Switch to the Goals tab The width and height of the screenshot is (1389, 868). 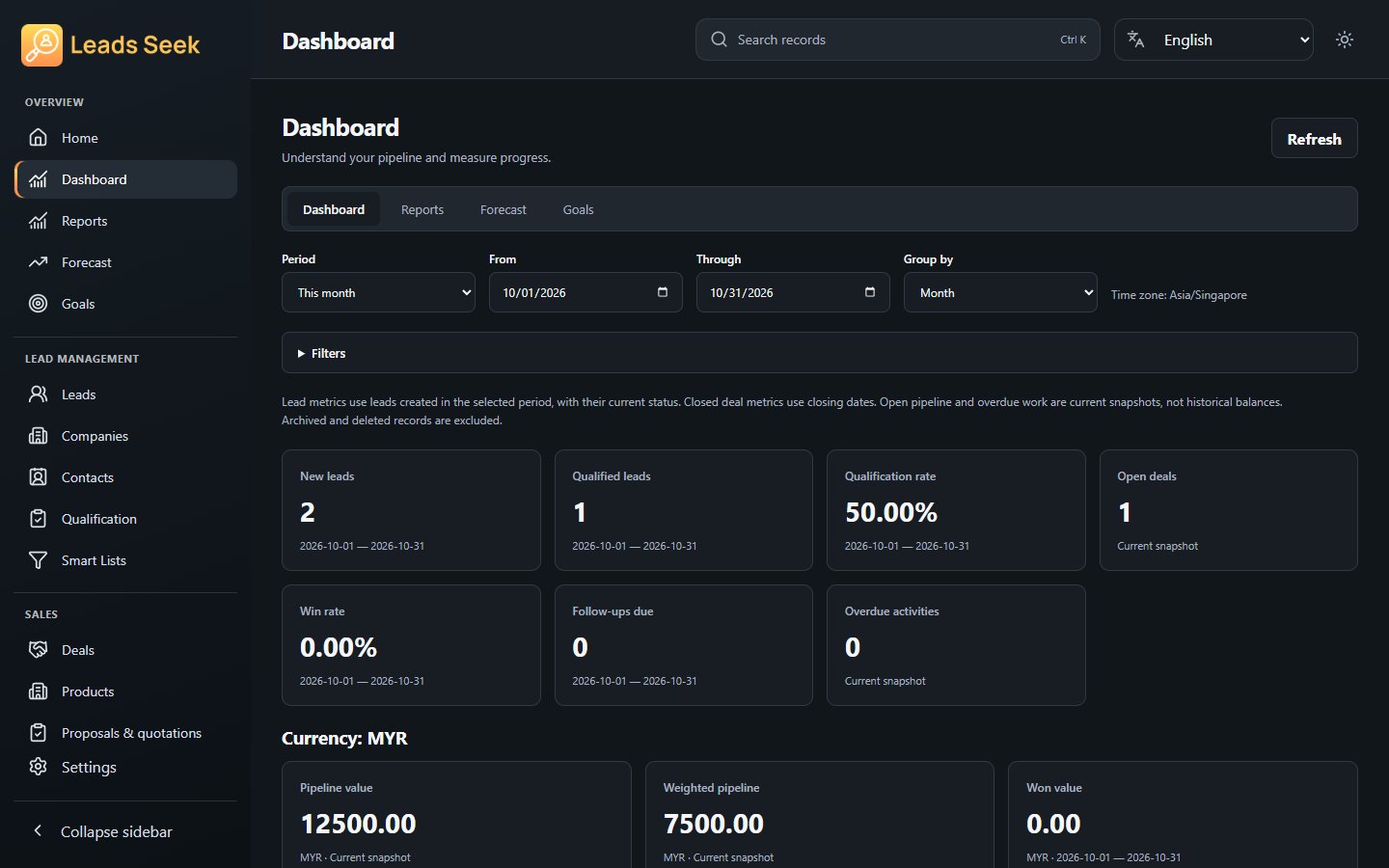(x=579, y=209)
